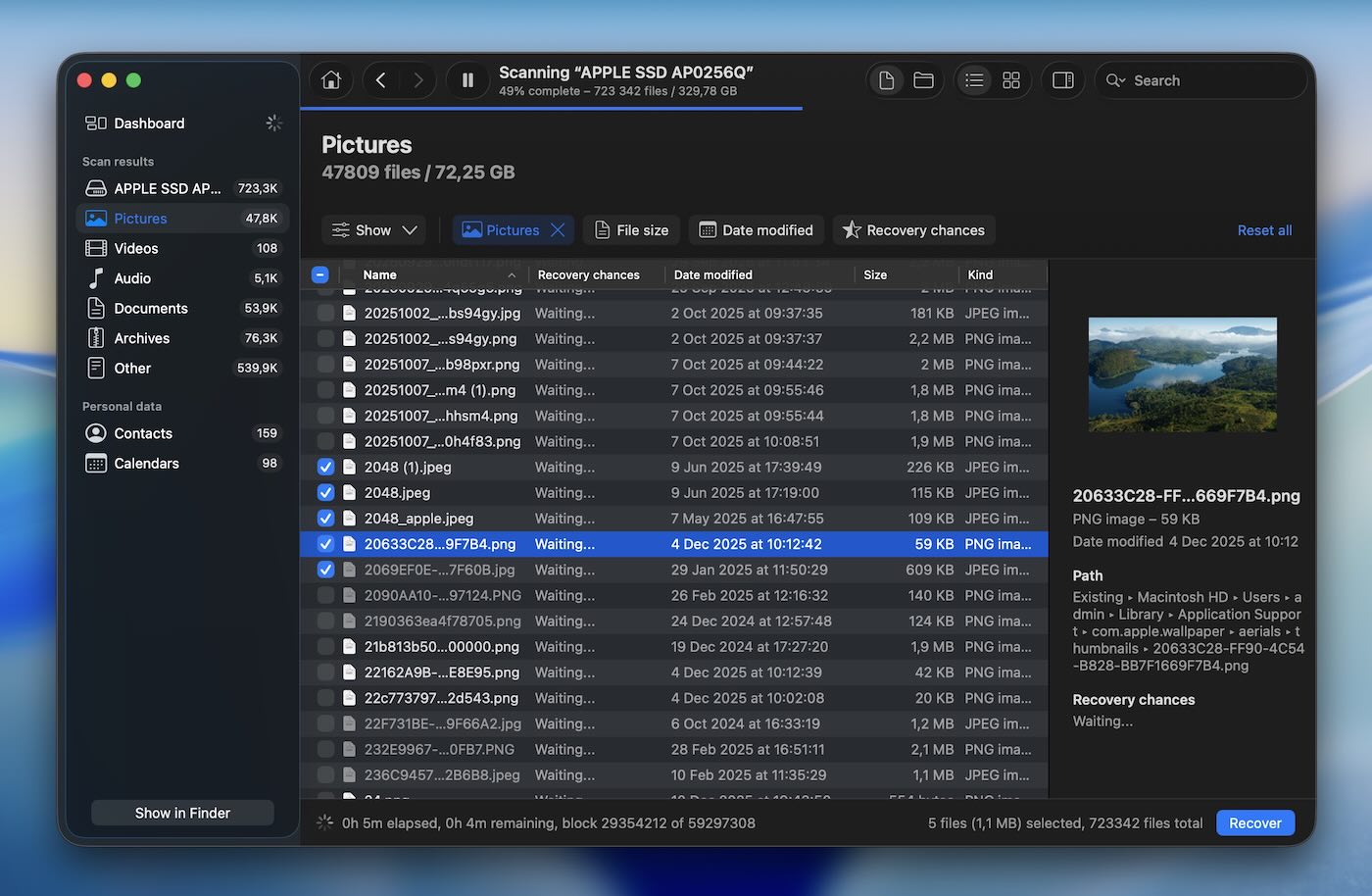This screenshot has height=896, width=1372.
Task: Switch to grid view layout
Action: (1011, 79)
